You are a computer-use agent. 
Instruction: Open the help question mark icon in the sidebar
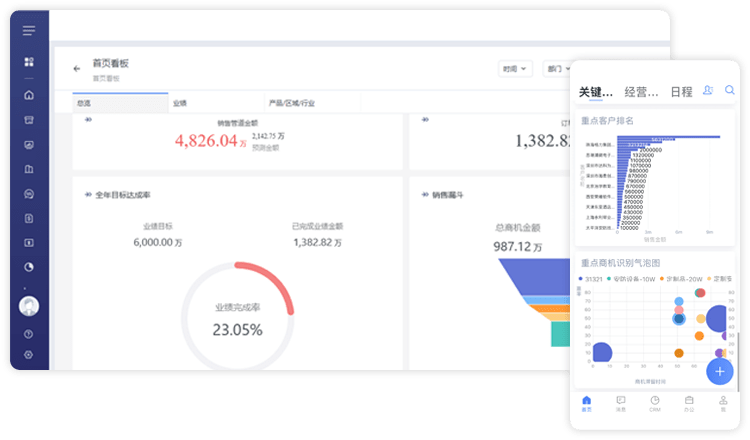pos(29,334)
